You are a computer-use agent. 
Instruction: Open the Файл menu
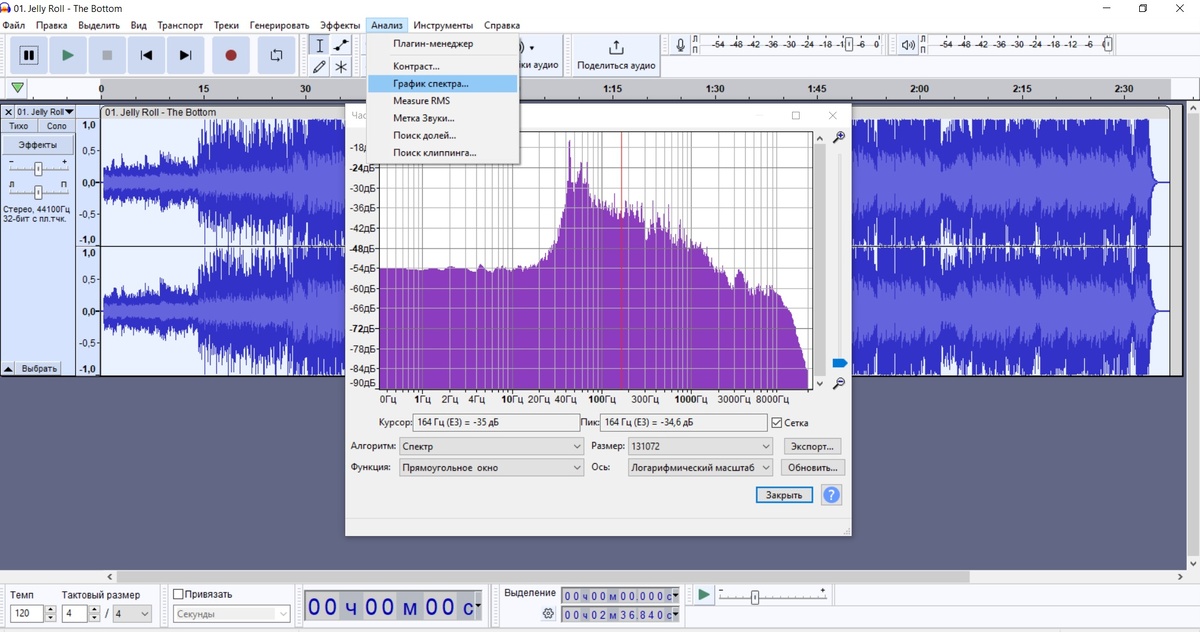click(14, 25)
